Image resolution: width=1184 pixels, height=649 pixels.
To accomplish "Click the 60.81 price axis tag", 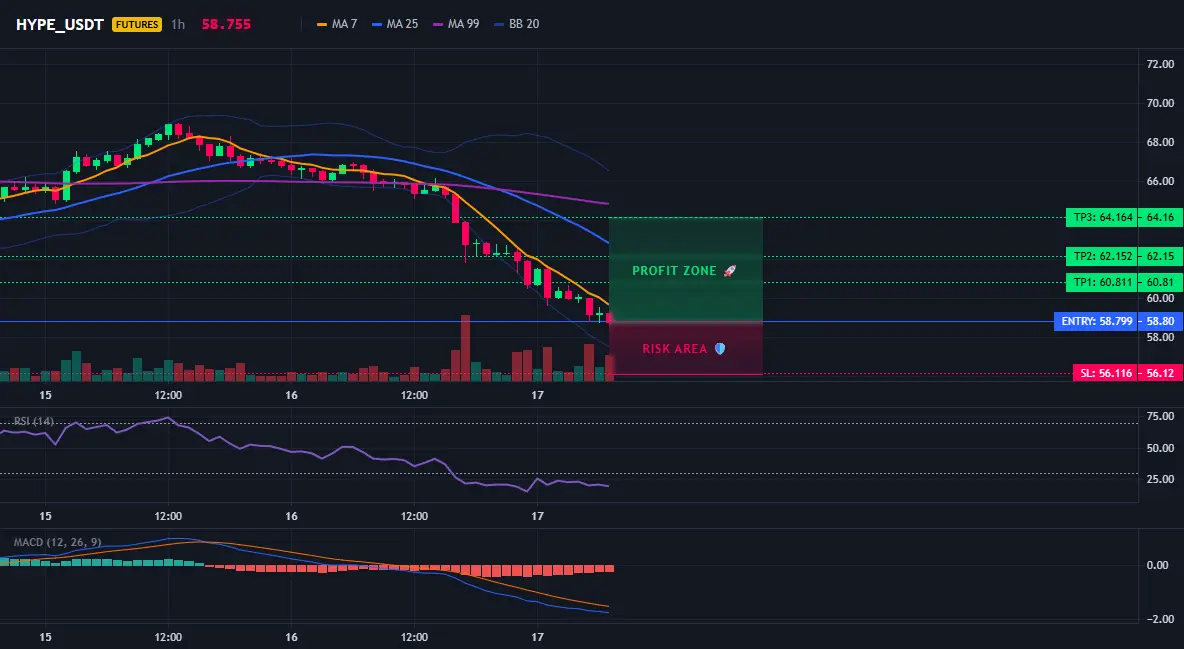I will 1160,283.
